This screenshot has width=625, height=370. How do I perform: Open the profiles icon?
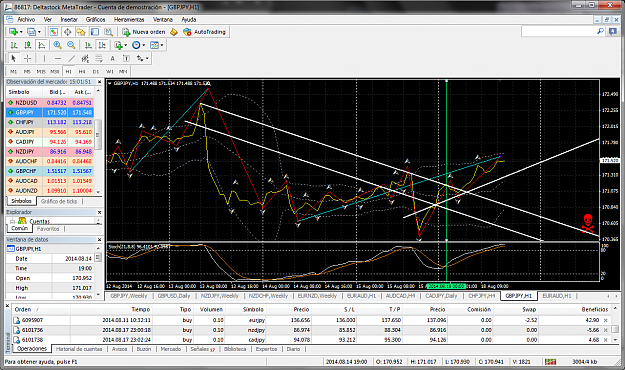[33, 32]
